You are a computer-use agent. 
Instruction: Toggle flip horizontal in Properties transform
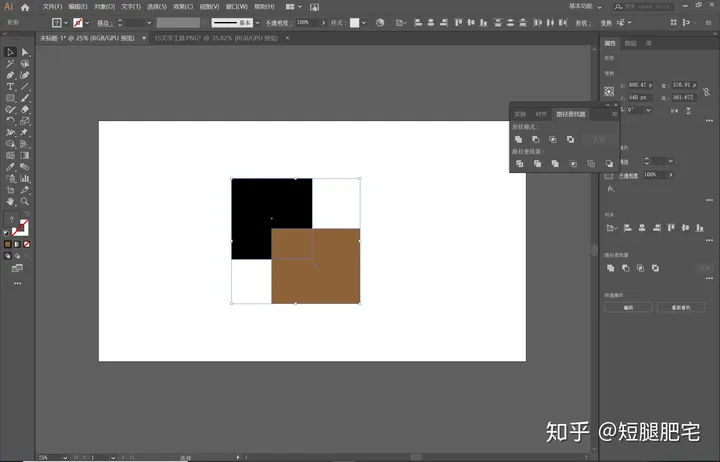coord(674,111)
